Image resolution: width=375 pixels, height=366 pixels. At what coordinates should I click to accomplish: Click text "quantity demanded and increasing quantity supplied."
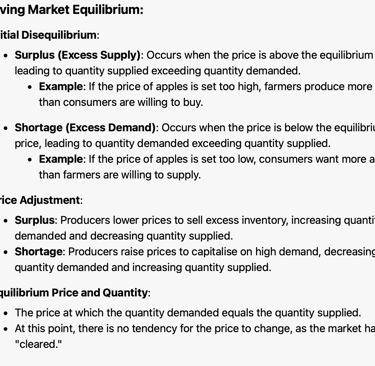pyautogui.click(x=143, y=267)
